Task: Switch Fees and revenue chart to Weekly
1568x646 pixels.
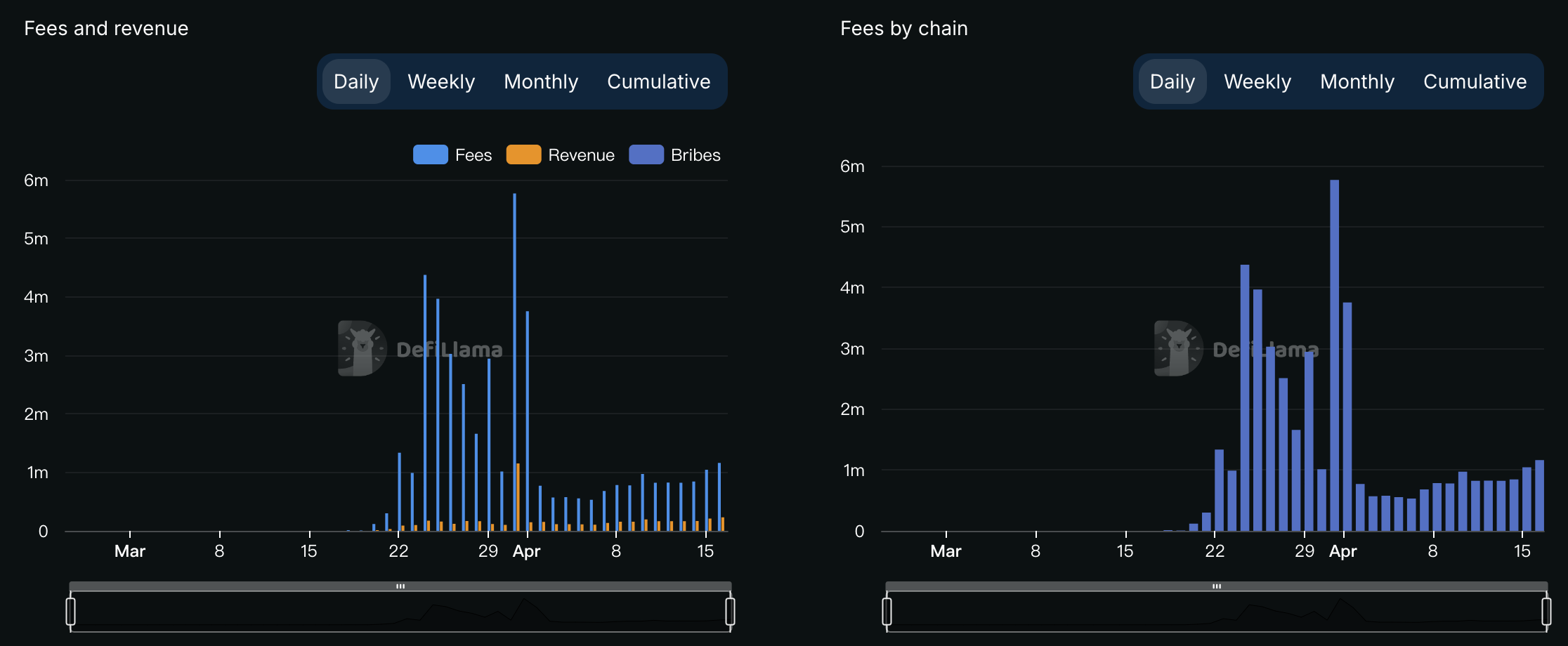Action: 441,81
